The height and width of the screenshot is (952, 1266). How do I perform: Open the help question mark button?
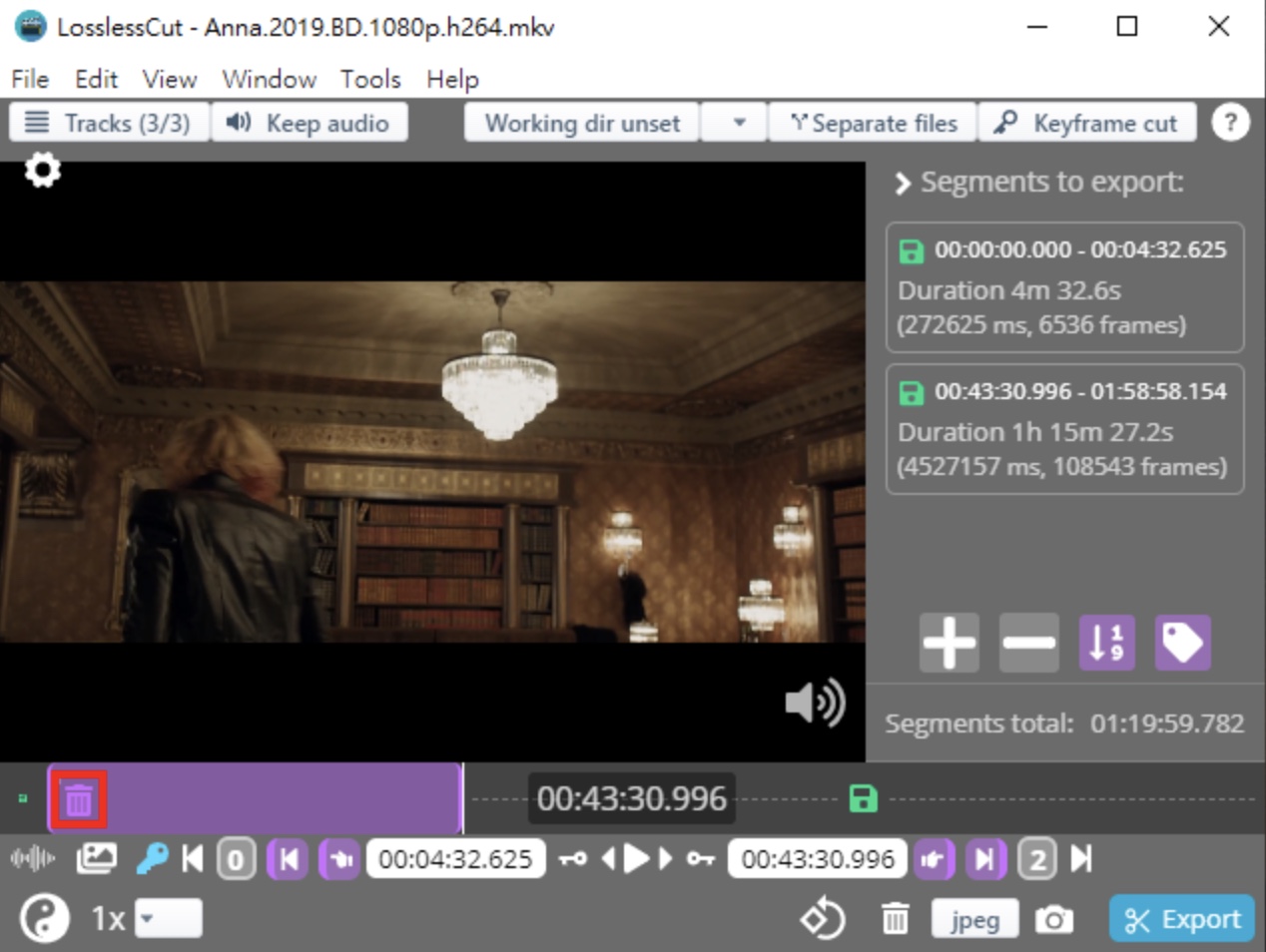click(x=1230, y=123)
